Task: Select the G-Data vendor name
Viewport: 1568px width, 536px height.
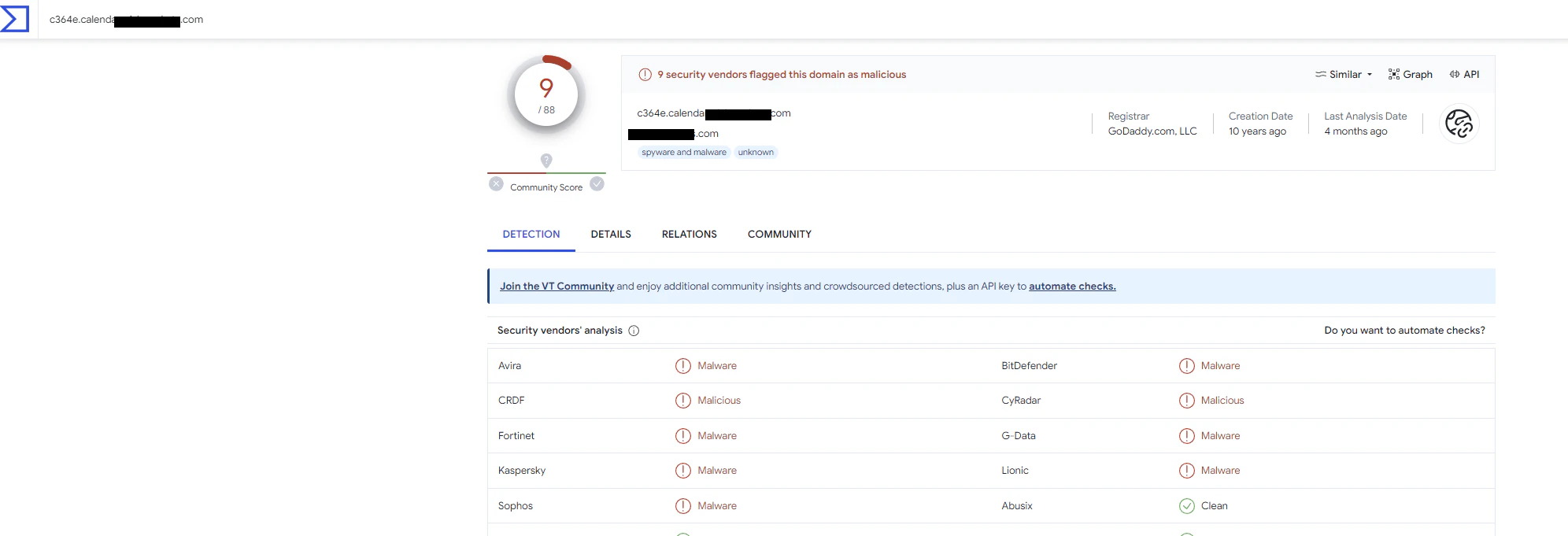Action: 1019,436
